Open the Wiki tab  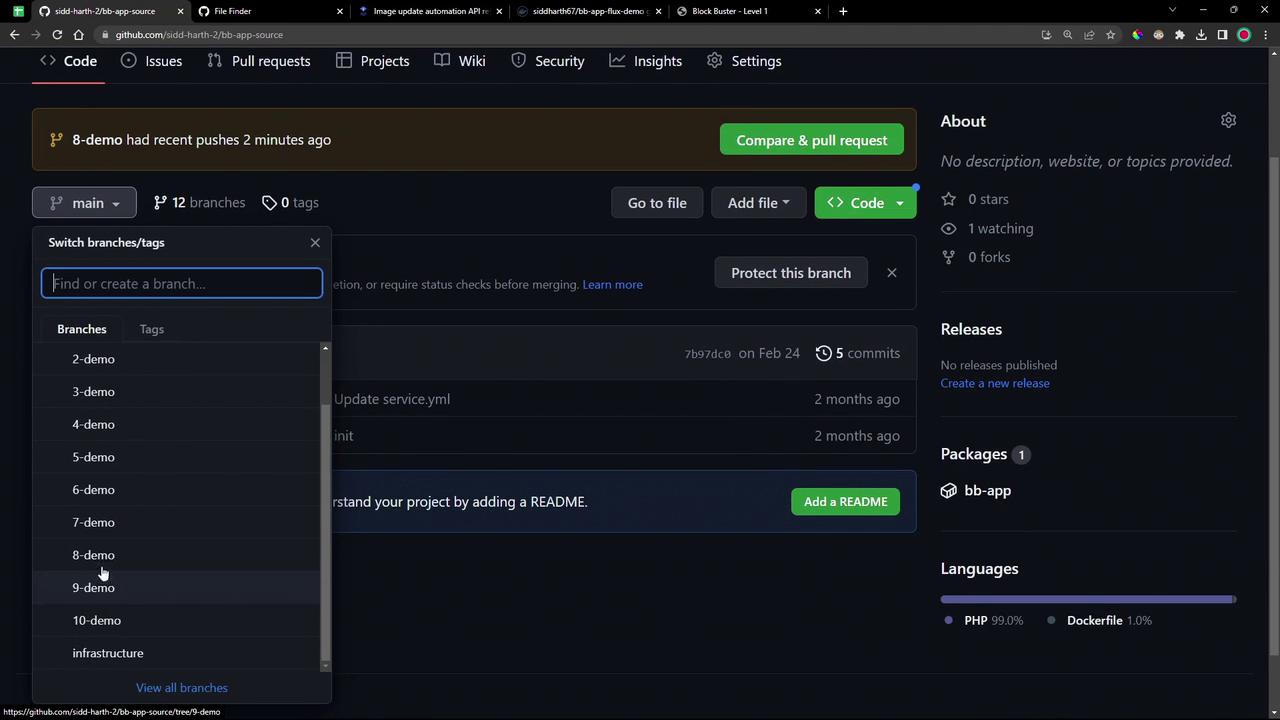pyautogui.click(x=460, y=61)
